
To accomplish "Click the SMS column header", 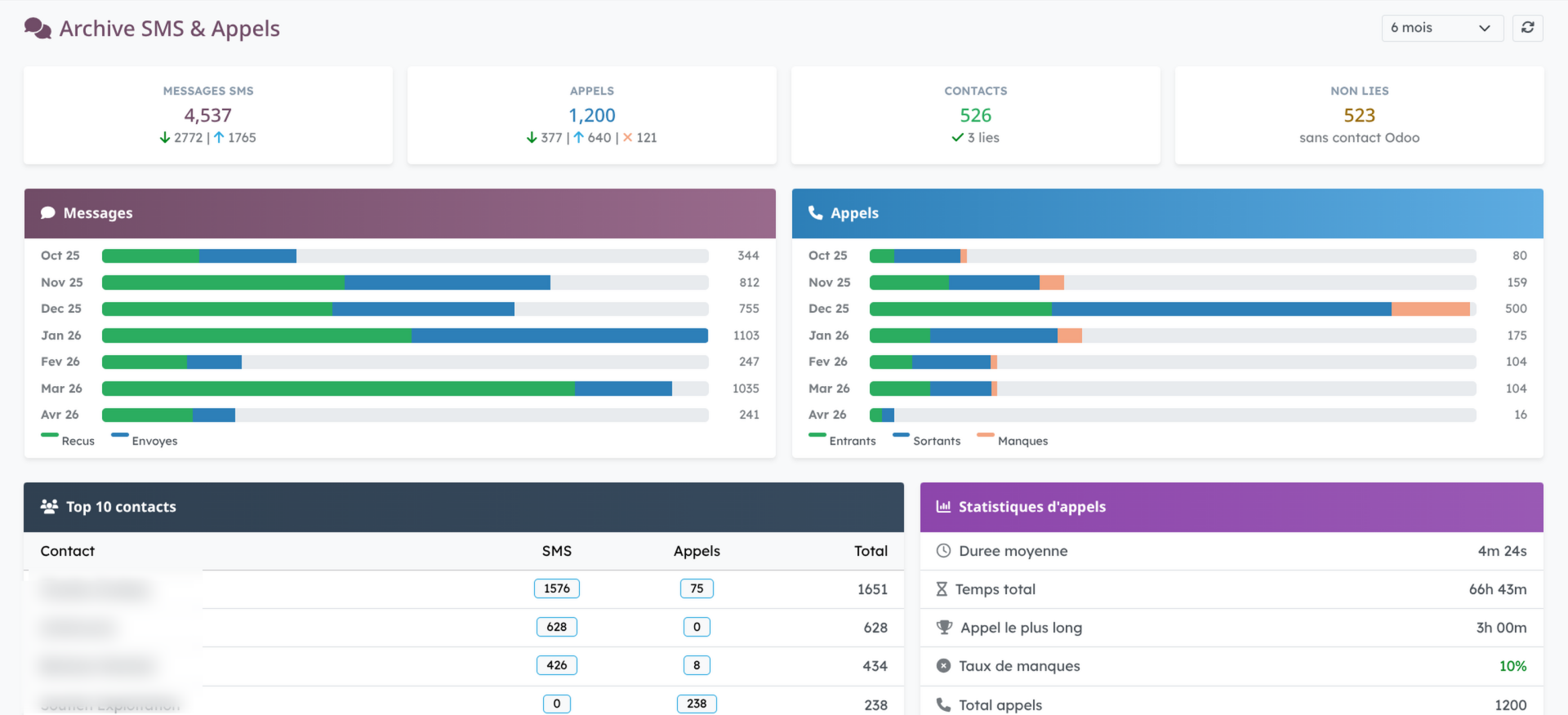I will click(x=556, y=551).
